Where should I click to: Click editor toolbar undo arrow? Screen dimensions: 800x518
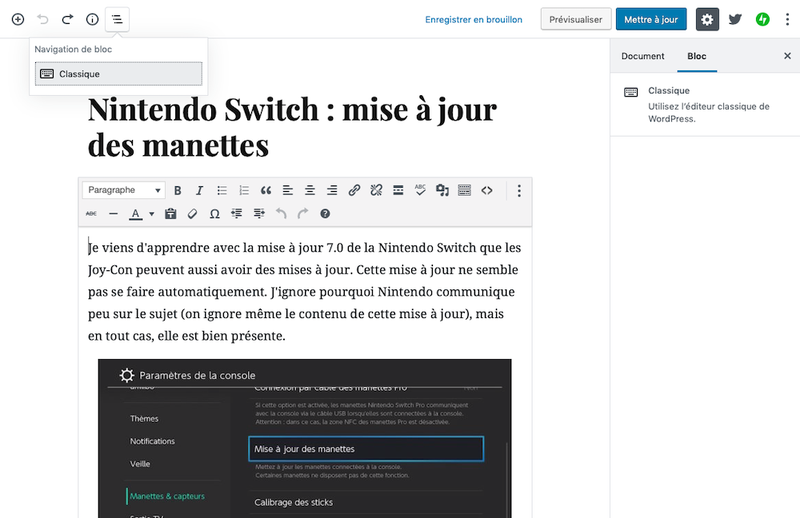tap(281, 213)
